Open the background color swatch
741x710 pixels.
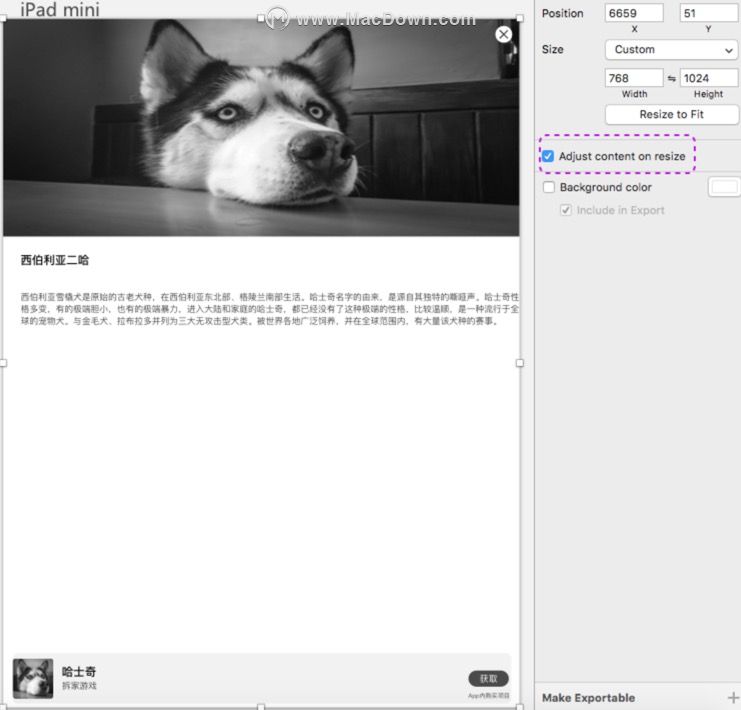point(724,187)
